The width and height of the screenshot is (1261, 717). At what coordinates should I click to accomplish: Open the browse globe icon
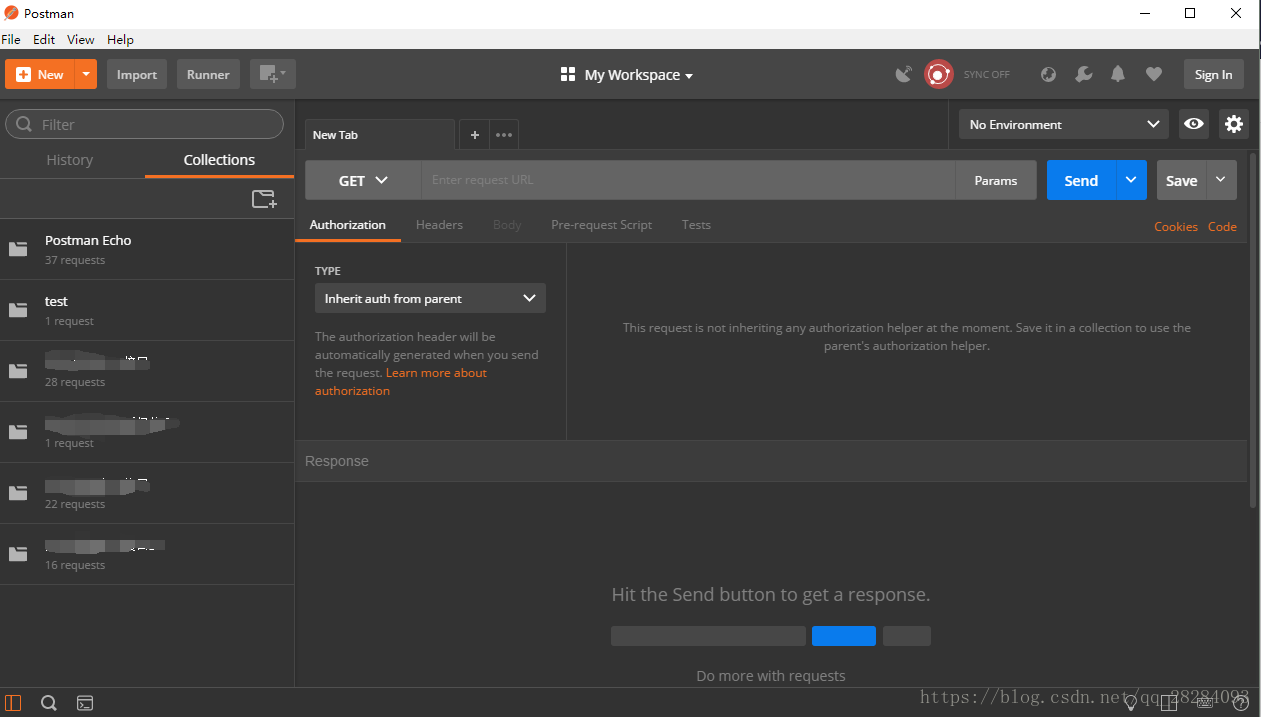[x=1048, y=74]
